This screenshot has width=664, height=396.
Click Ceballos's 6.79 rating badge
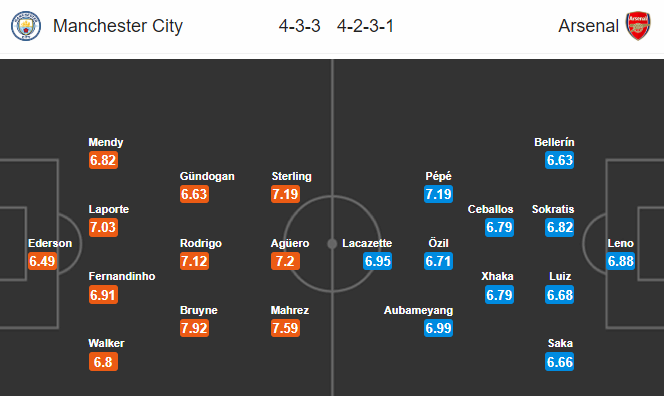click(x=499, y=227)
